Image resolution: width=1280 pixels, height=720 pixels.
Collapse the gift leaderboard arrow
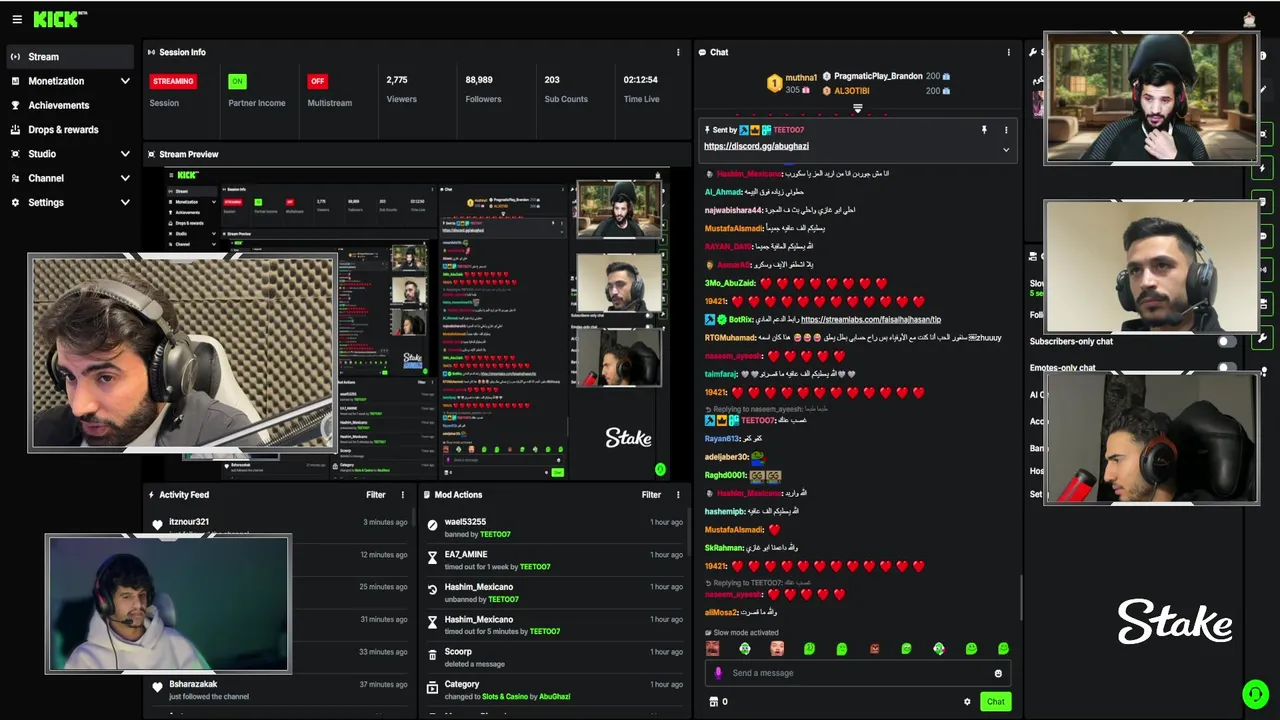[857, 108]
